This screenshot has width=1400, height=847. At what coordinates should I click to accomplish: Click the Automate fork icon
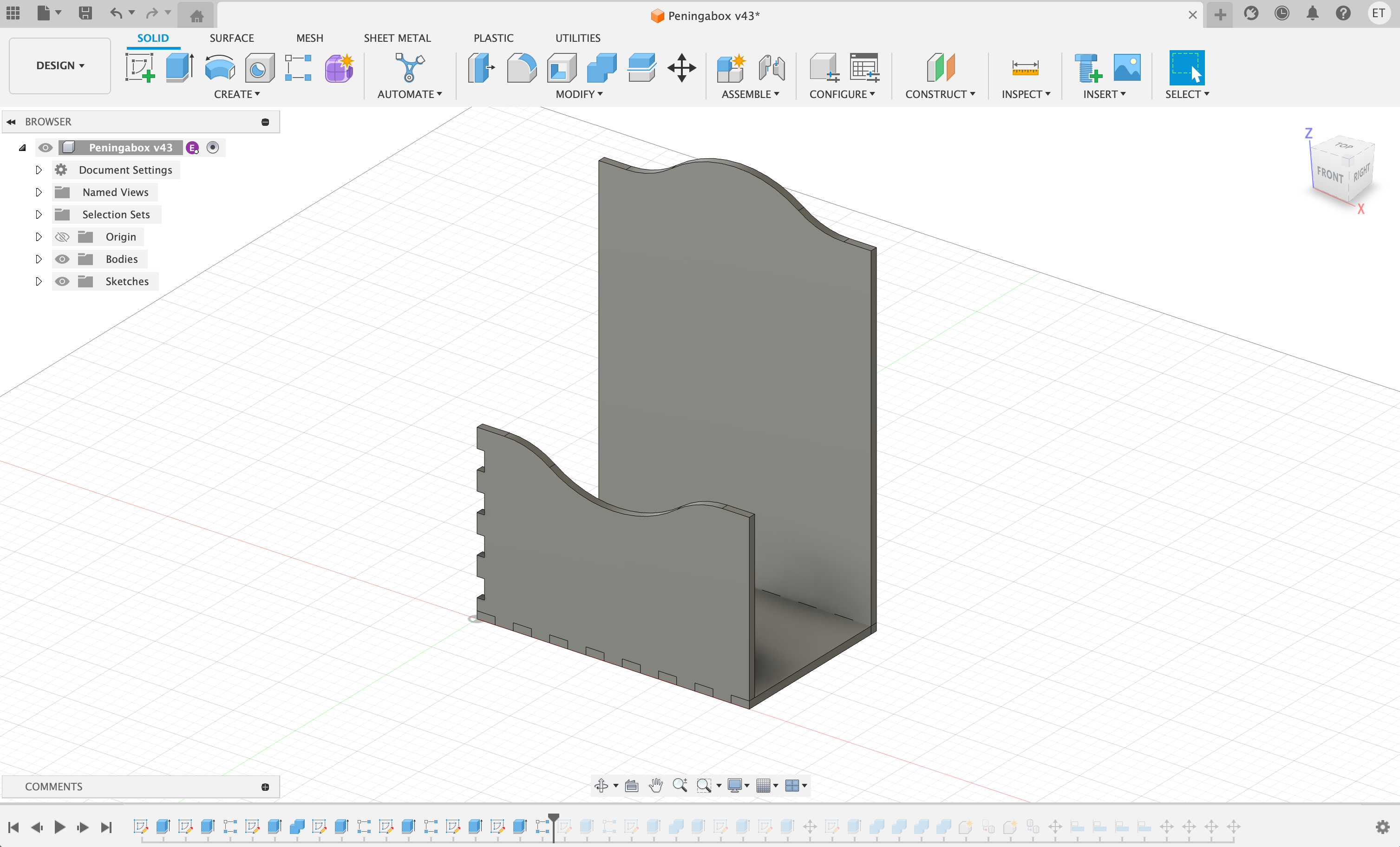pyautogui.click(x=410, y=68)
